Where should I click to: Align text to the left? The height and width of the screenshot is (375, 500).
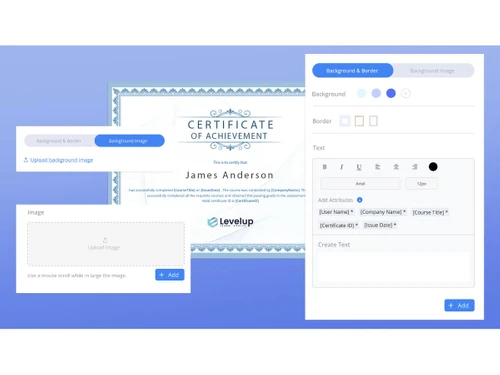tap(377, 167)
